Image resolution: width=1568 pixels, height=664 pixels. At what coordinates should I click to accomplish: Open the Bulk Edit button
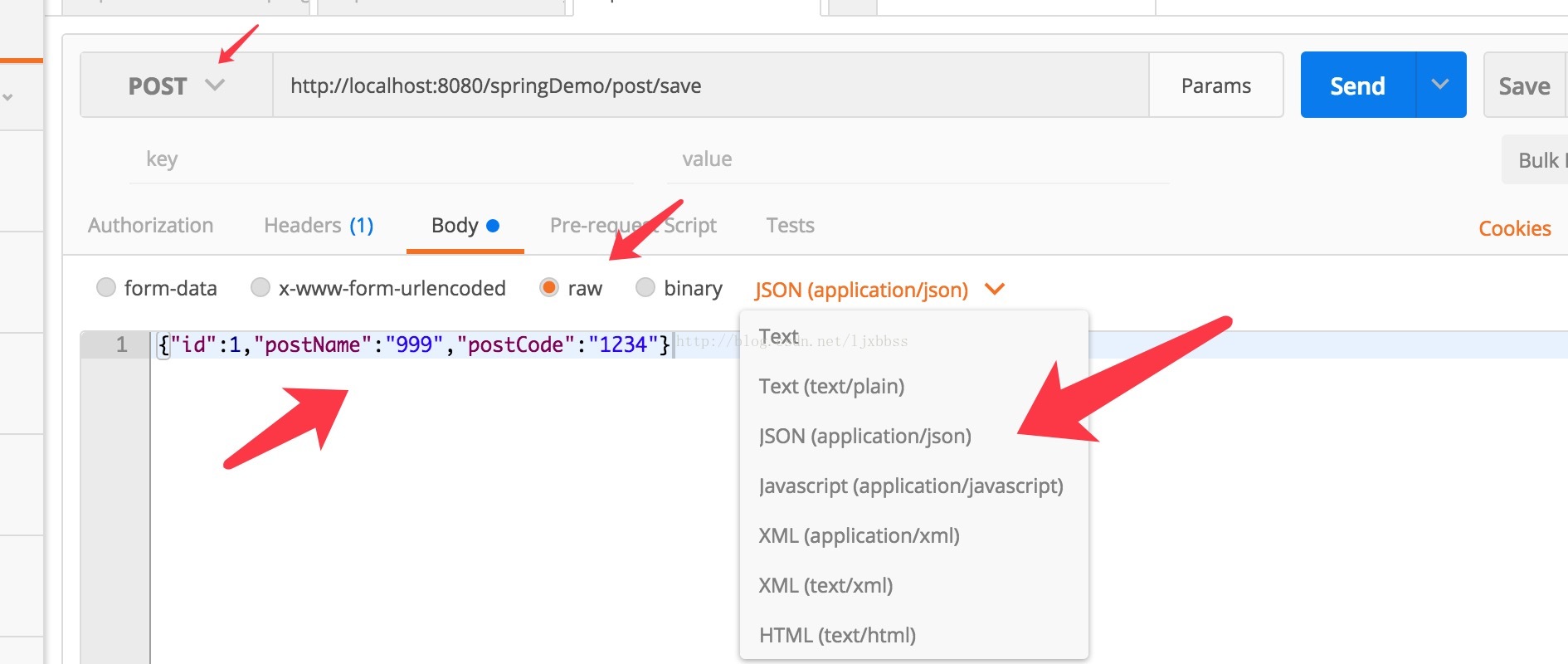click(1536, 160)
